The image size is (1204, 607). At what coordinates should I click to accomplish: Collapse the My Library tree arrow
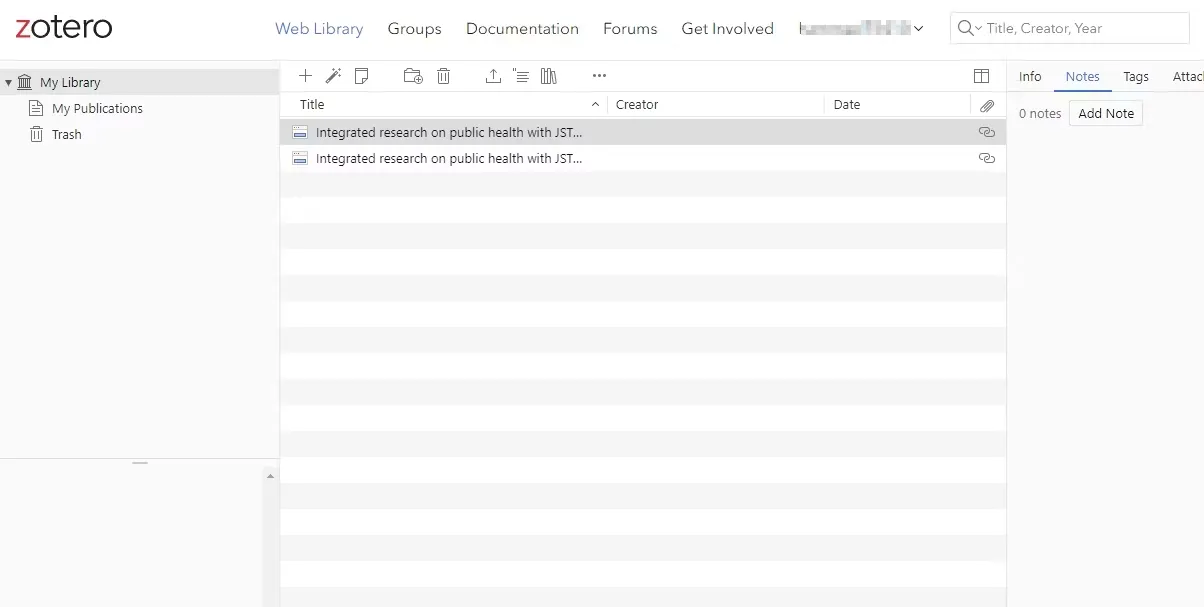9,83
